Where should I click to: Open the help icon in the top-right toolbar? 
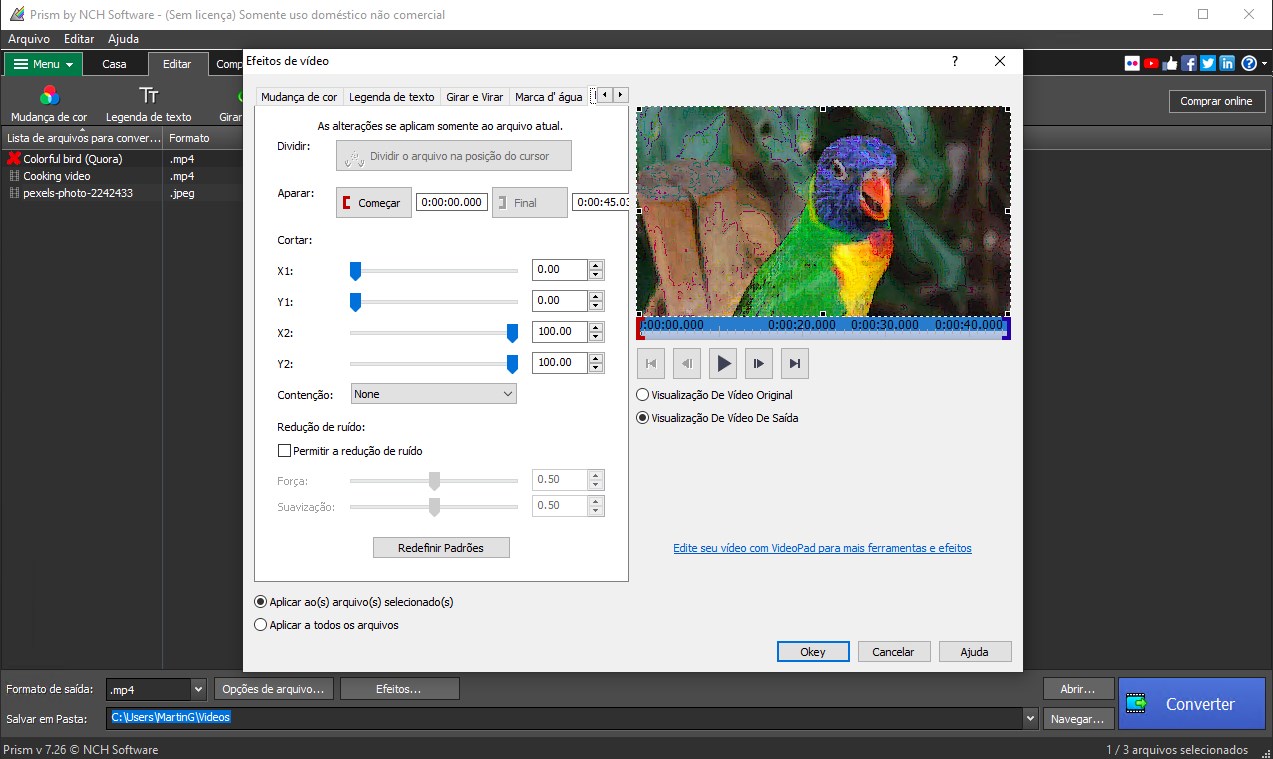pos(1249,63)
